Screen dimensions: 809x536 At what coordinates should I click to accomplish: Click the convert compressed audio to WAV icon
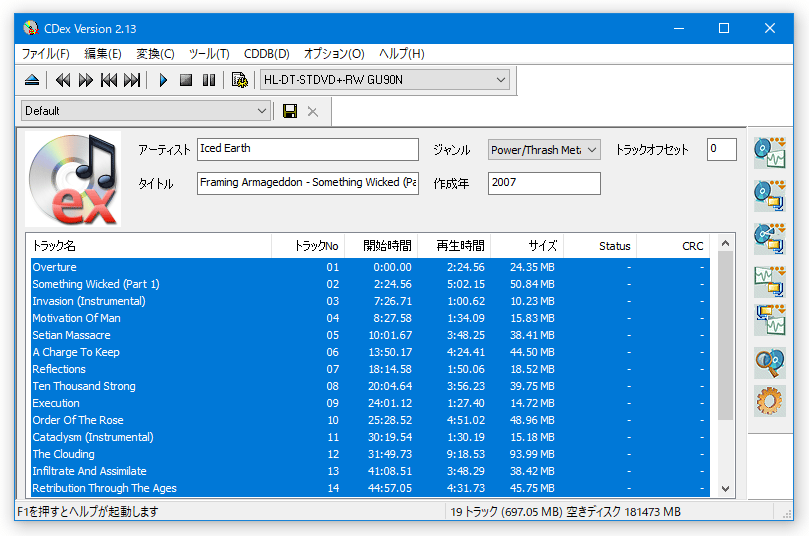[769, 320]
